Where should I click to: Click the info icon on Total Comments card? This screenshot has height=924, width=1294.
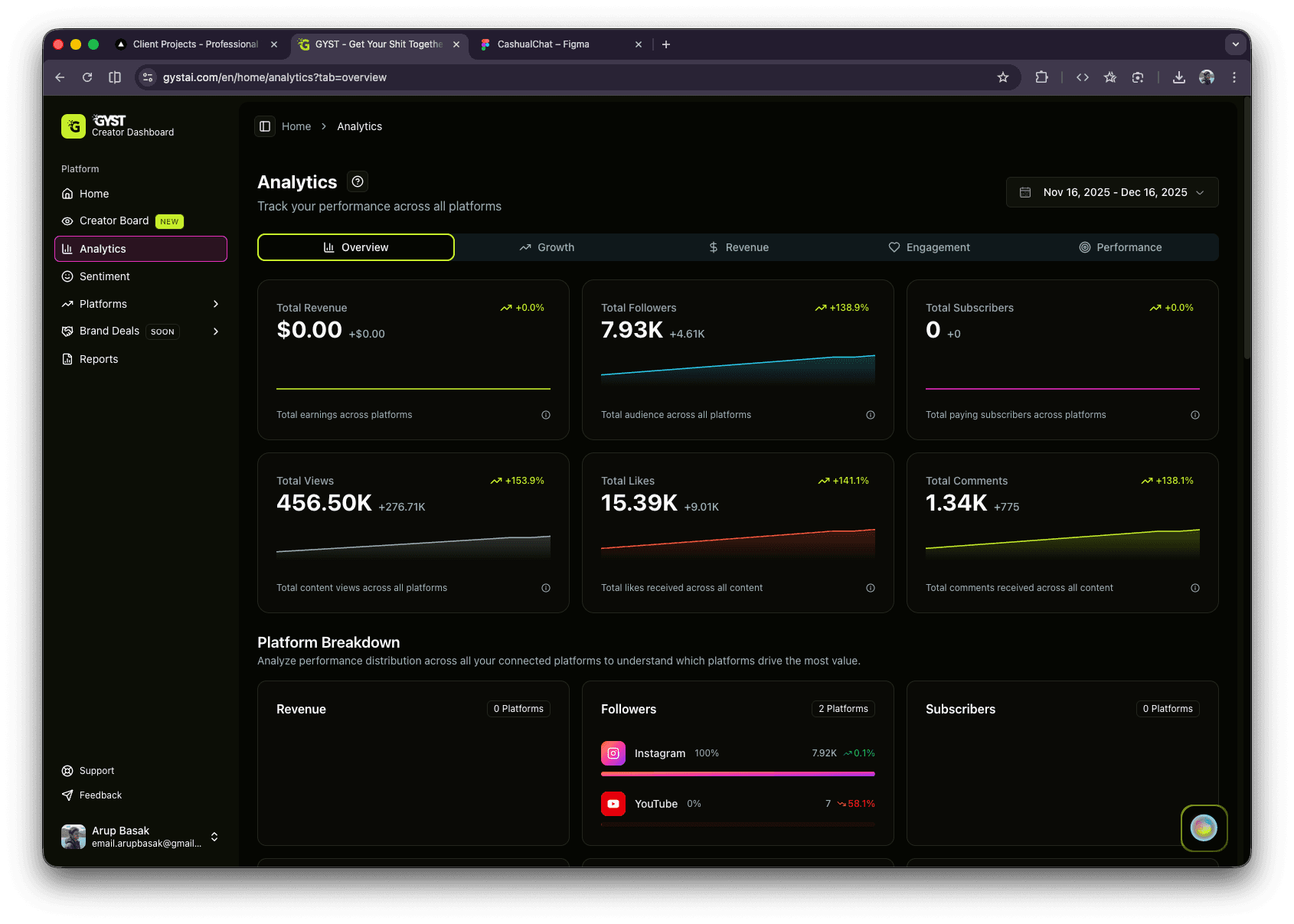point(1195,588)
